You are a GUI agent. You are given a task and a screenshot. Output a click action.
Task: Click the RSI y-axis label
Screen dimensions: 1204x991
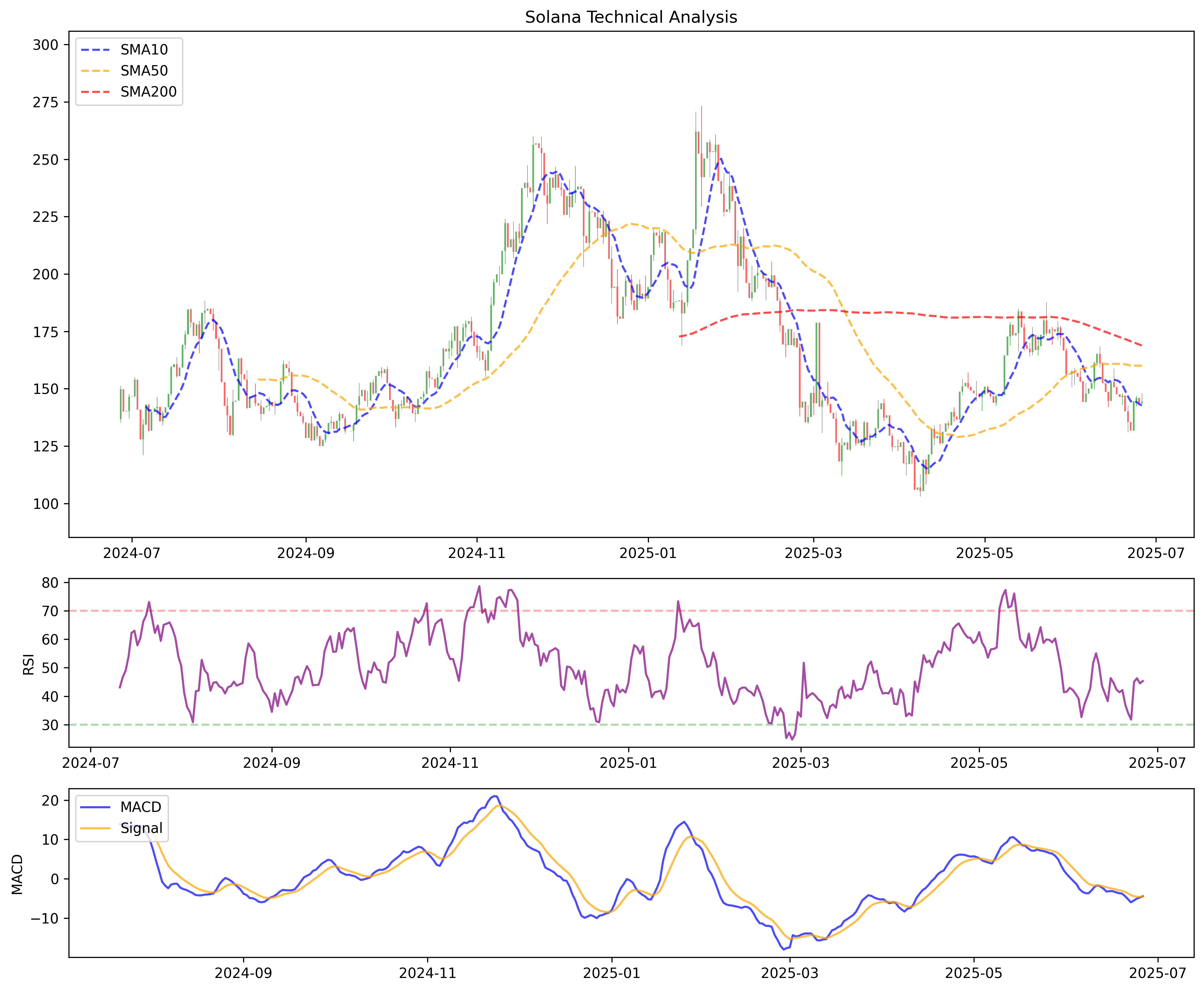tap(28, 665)
